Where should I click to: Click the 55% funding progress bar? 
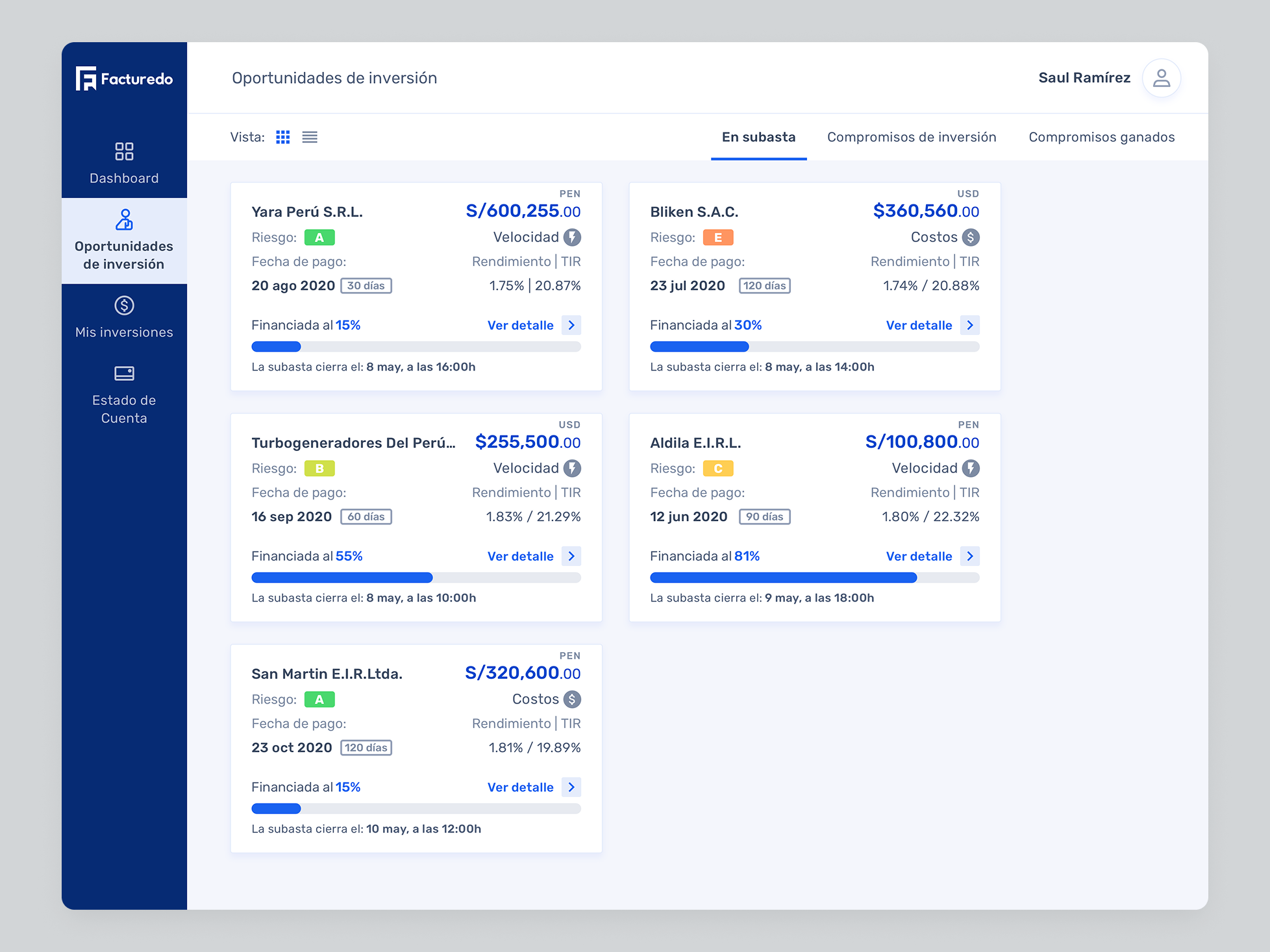pos(416,578)
